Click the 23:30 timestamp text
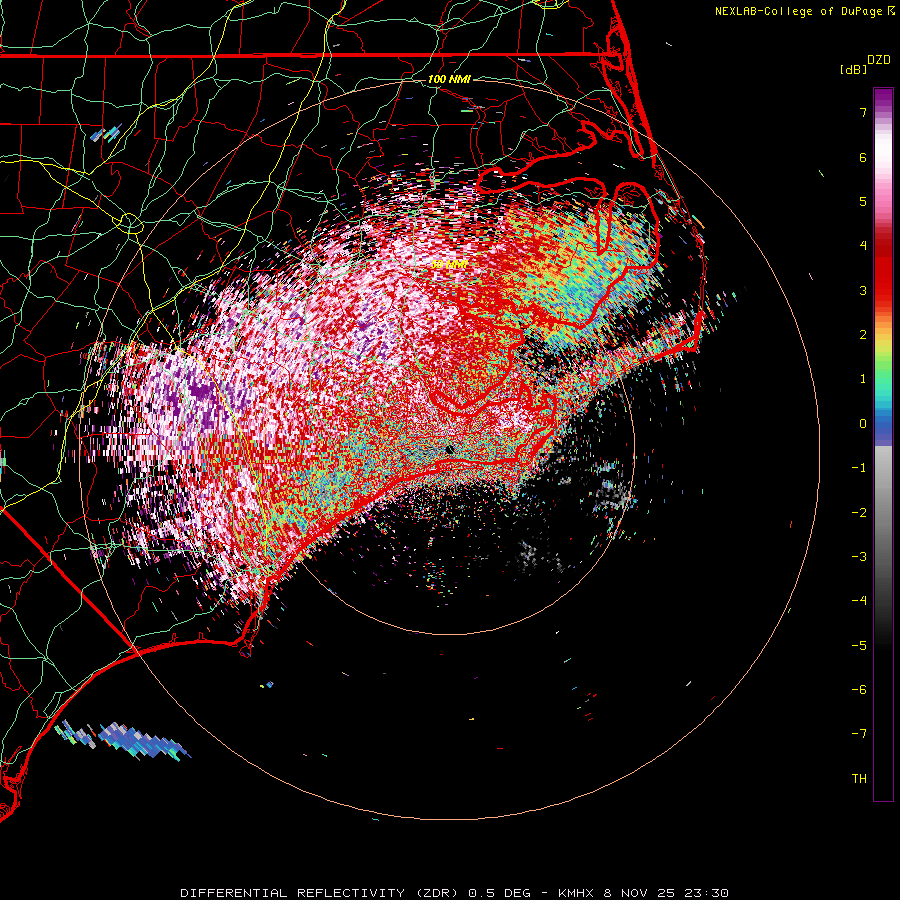Screen dimensions: 900x900 [708, 893]
